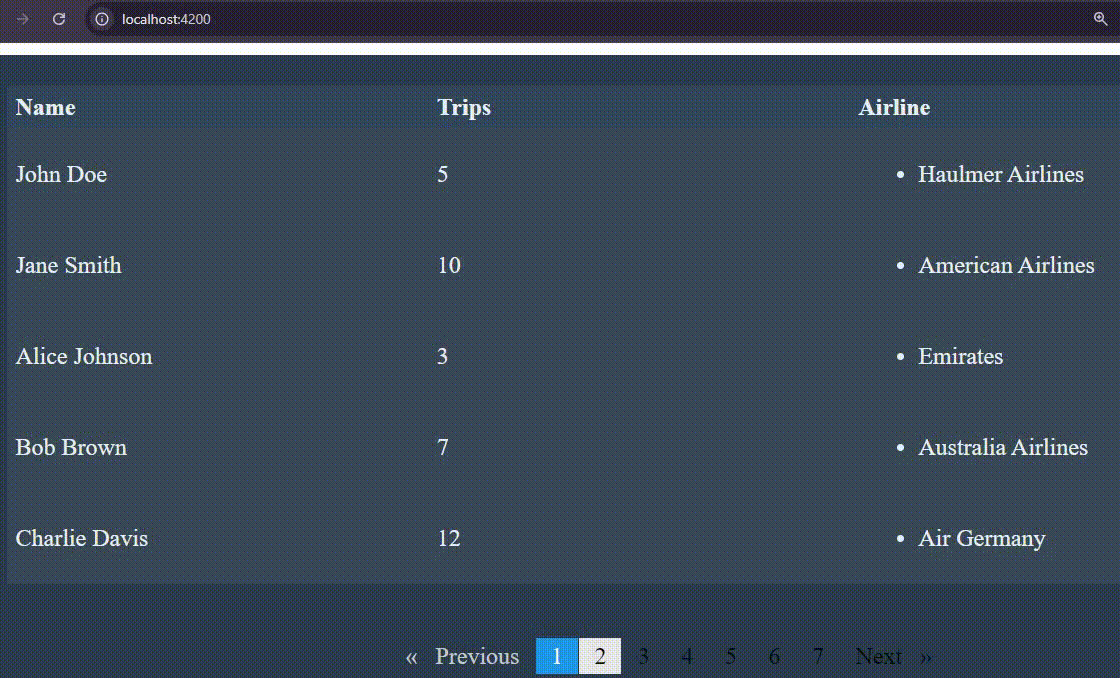The image size is (1120, 678).
Task: Select the Bob Brown name cell
Action: coord(71,447)
